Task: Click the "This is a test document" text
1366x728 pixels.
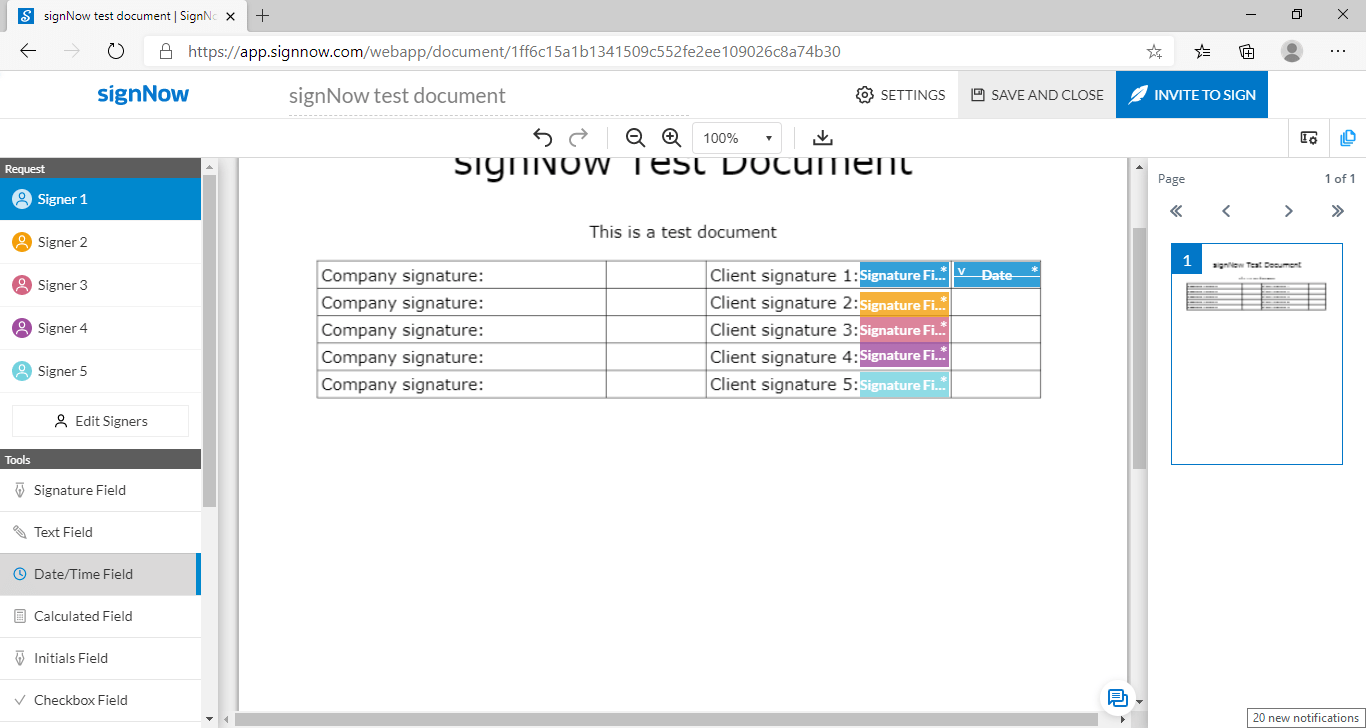Action: [x=683, y=232]
